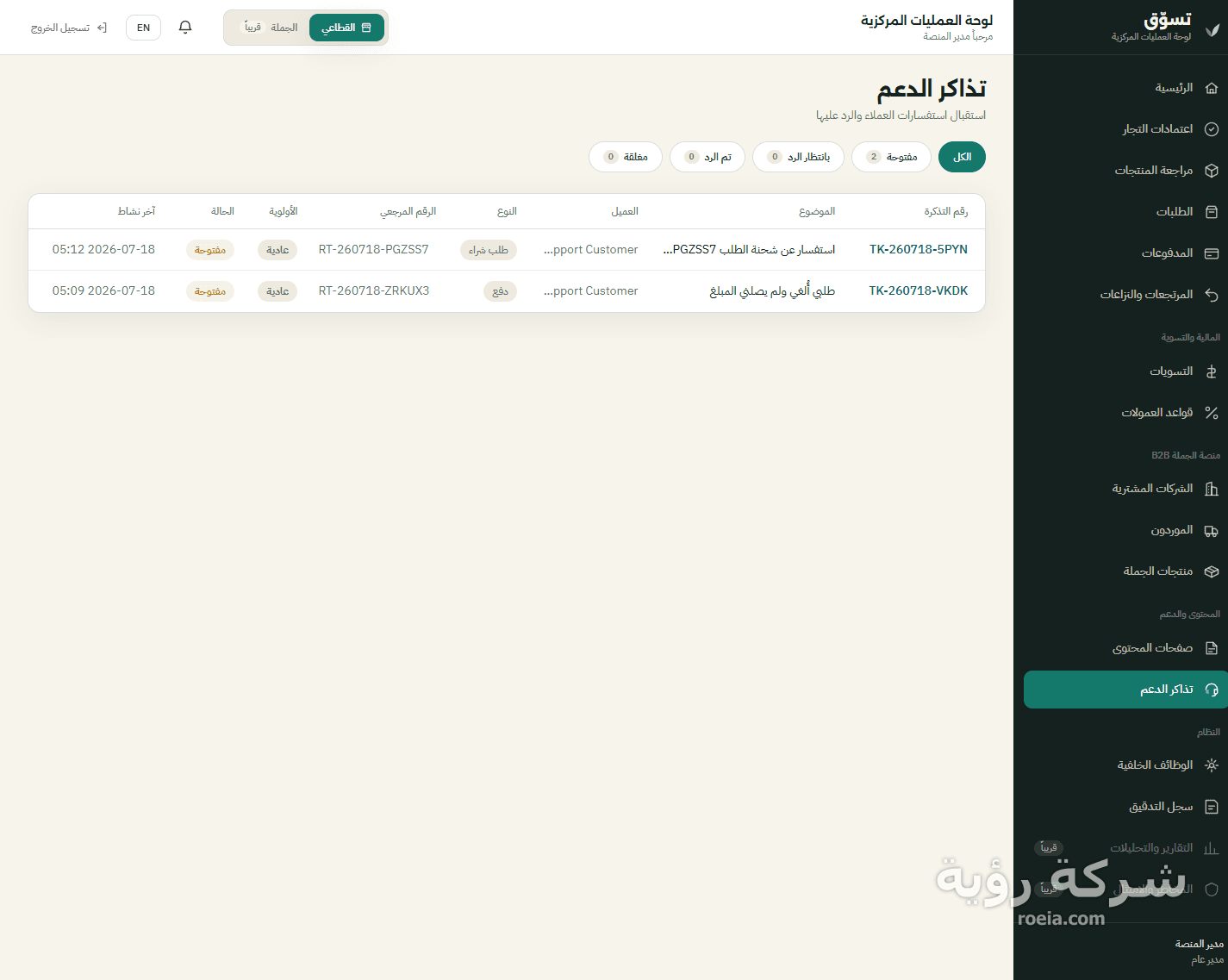
Task: Click the منتجات الجملة package icon
Action: point(1212,571)
